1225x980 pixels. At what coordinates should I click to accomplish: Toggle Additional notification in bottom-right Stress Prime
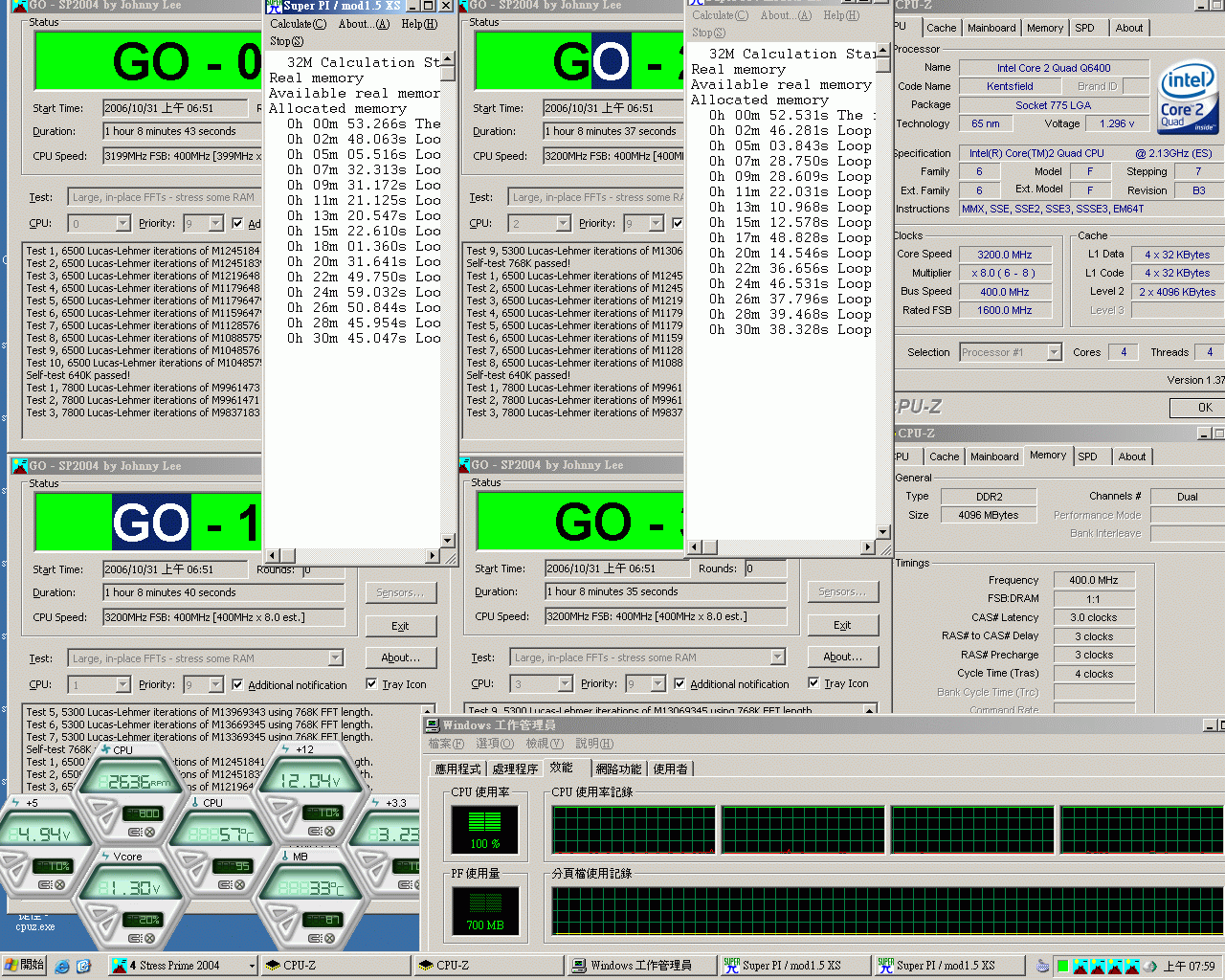pyautogui.click(x=679, y=683)
